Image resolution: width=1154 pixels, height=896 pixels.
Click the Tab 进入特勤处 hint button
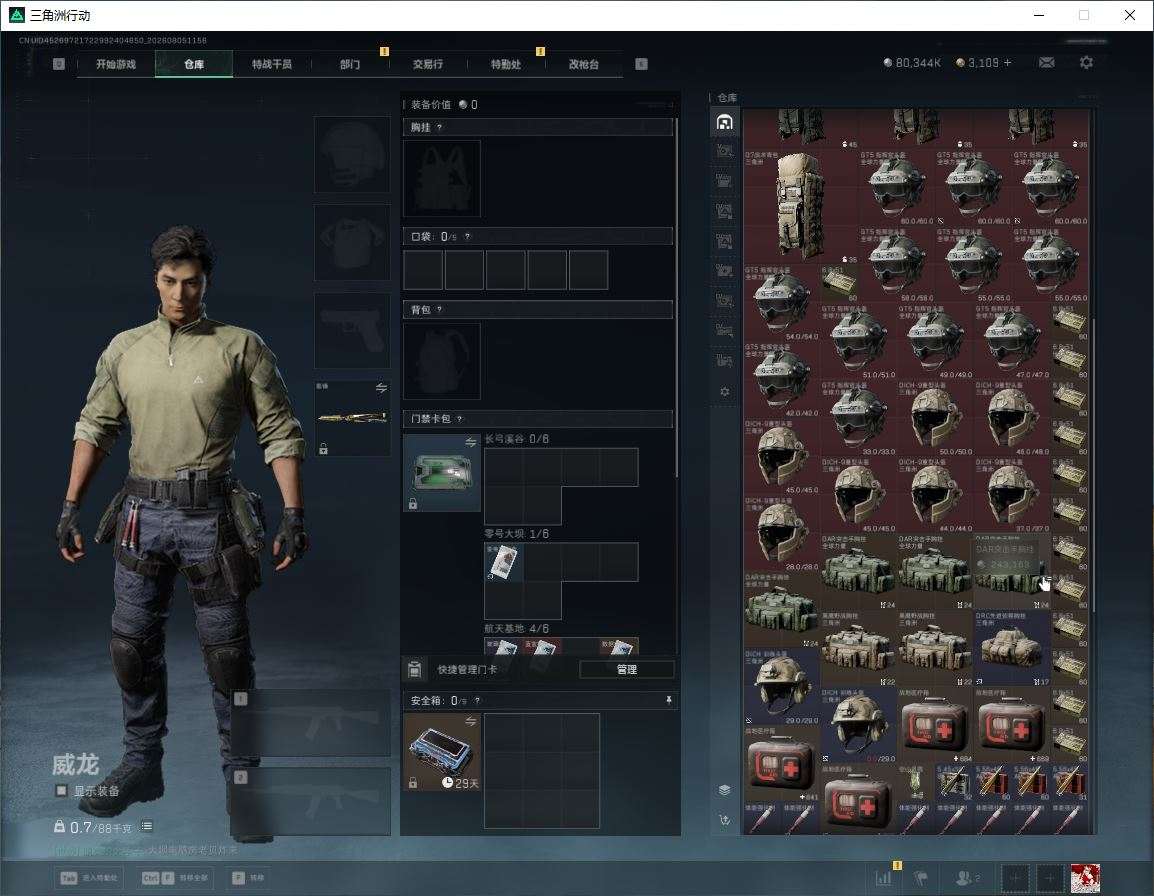coord(91,878)
